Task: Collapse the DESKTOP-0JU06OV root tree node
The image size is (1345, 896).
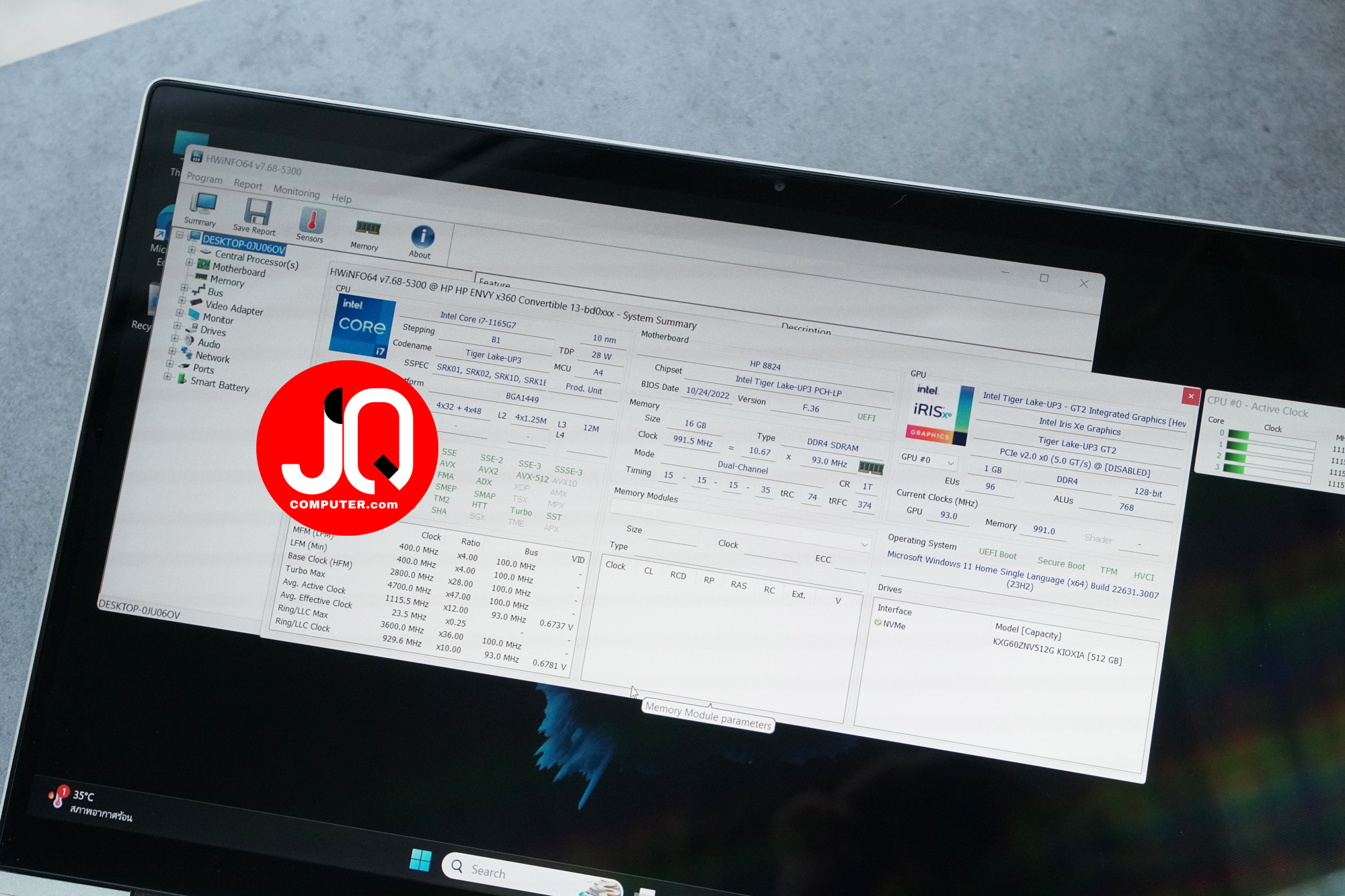Action: (180, 235)
